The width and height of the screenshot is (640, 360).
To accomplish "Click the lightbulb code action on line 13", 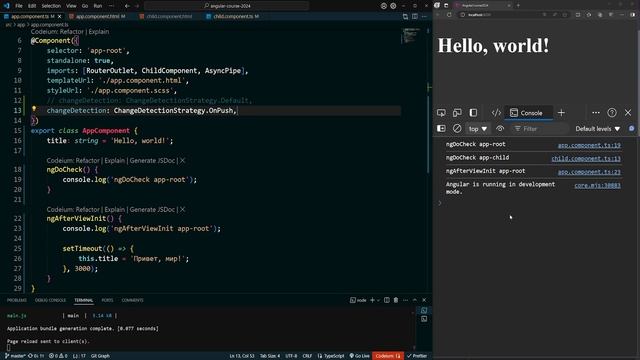I will coord(34,109).
